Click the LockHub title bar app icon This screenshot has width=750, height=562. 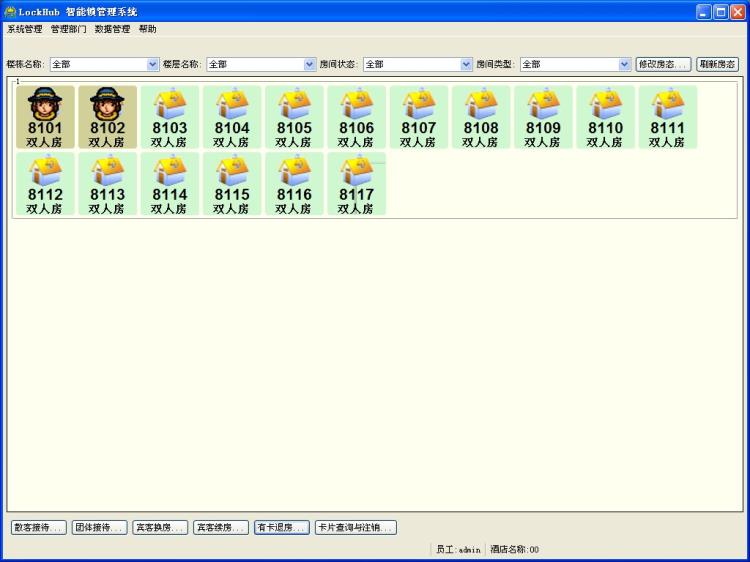tap(10, 11)
